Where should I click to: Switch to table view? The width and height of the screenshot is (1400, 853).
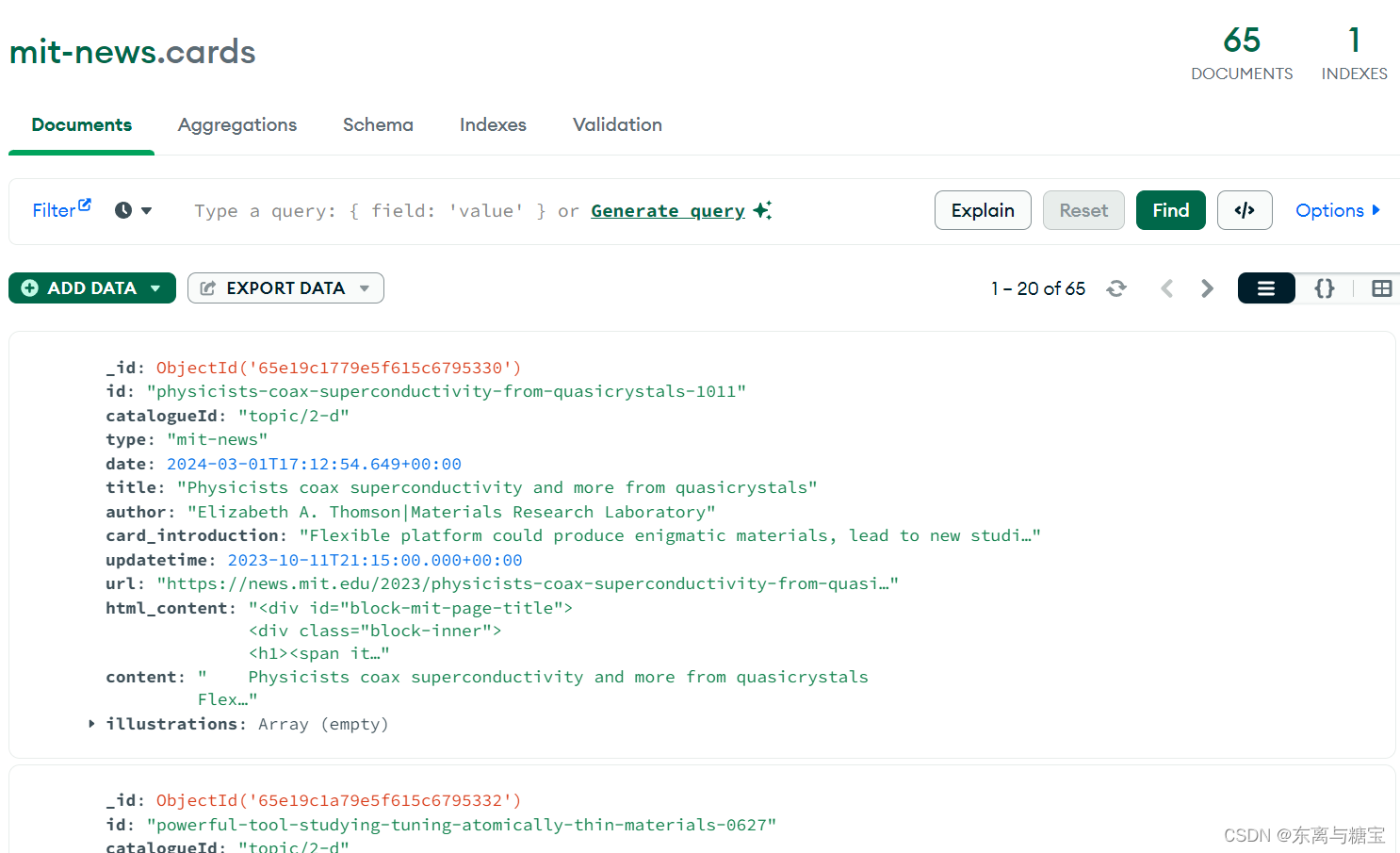click(1381, 288)
